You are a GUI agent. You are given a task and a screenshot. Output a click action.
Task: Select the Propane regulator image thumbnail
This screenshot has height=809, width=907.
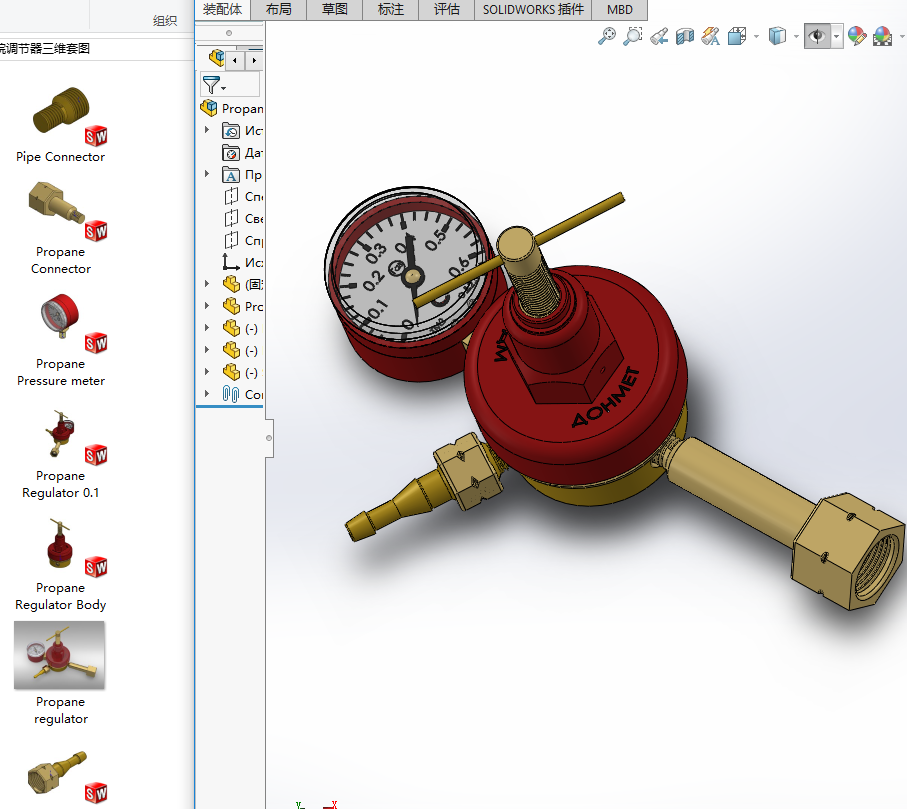tap(59, 656)
